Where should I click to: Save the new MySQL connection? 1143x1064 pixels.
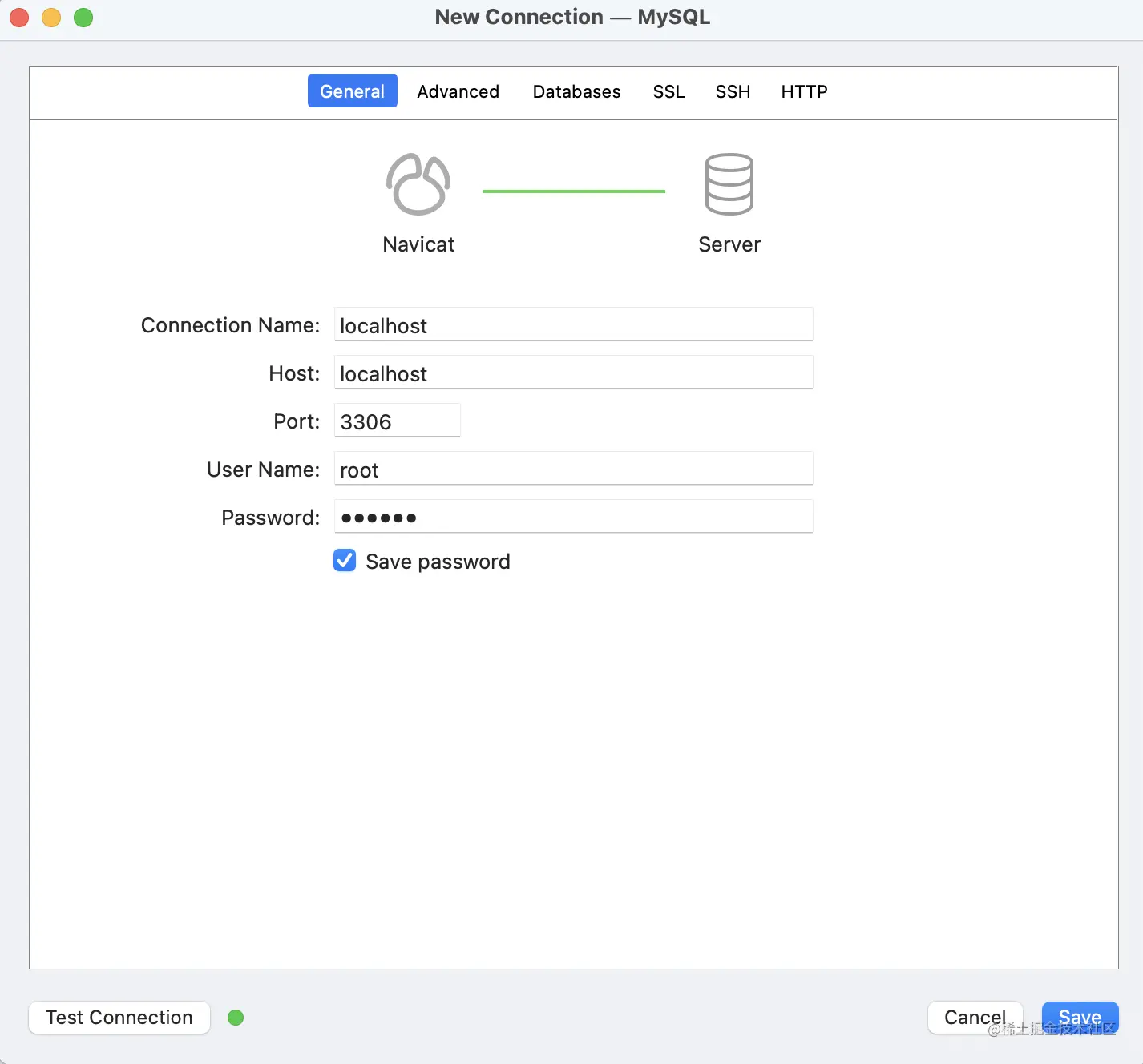(1080, 1018)
